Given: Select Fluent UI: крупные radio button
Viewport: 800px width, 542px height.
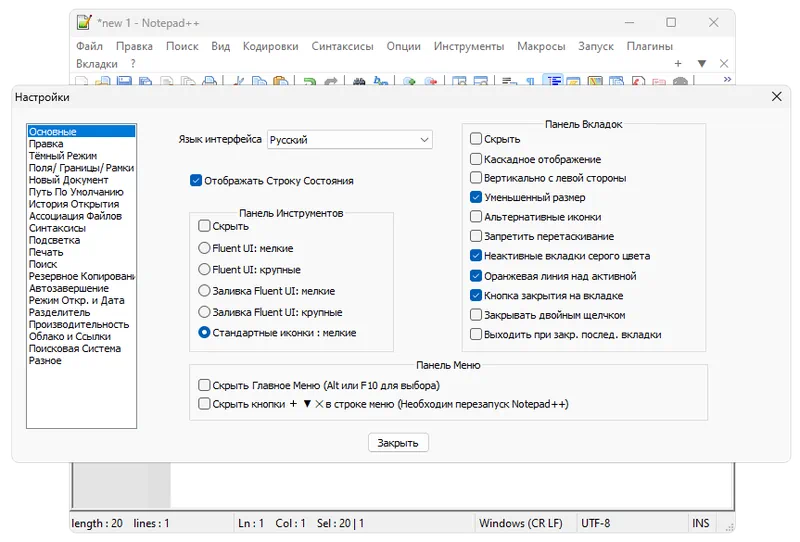Looking at the screenshot, I should tap(204, 269).
